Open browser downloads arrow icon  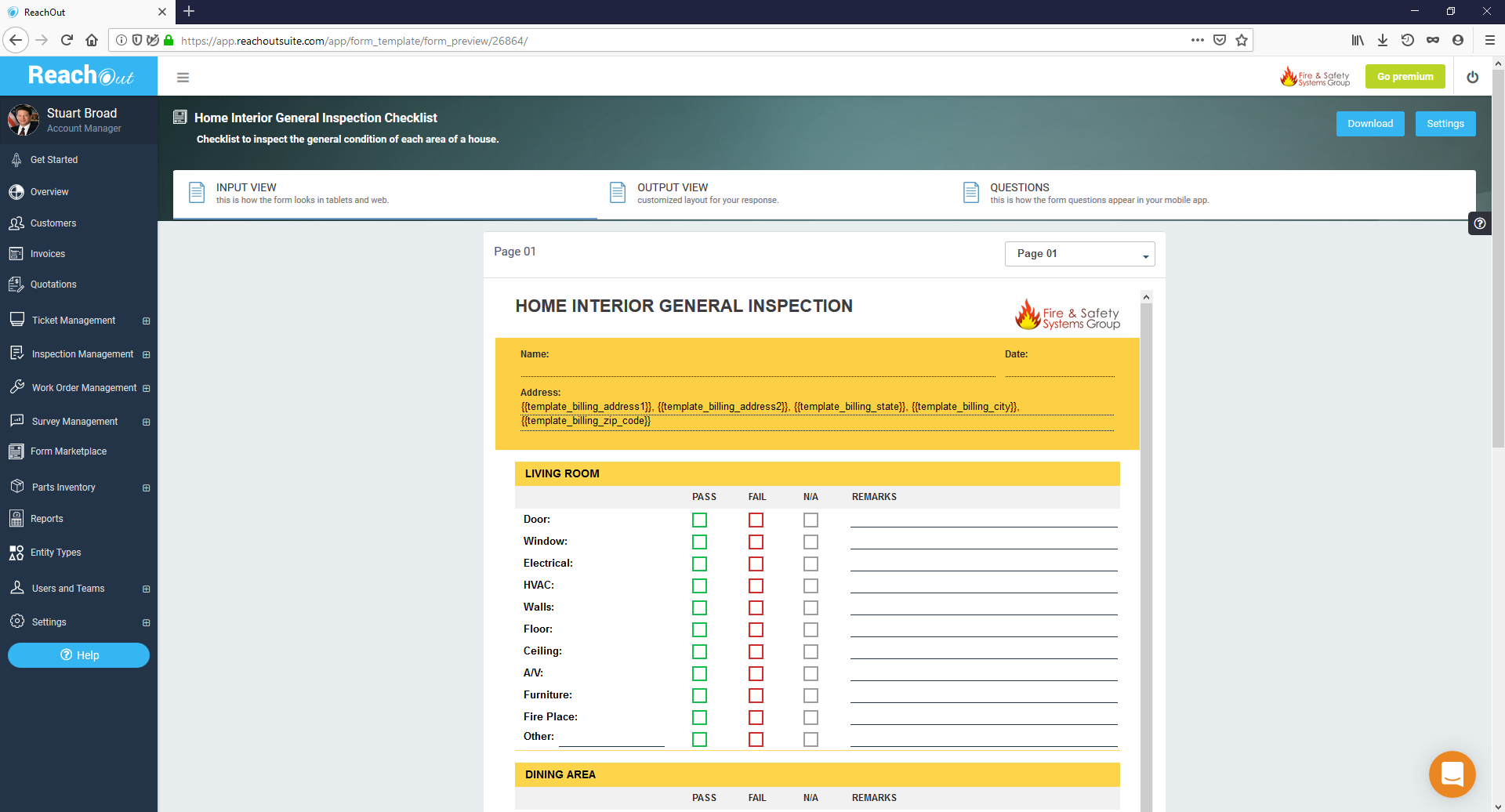(1383, 40)
